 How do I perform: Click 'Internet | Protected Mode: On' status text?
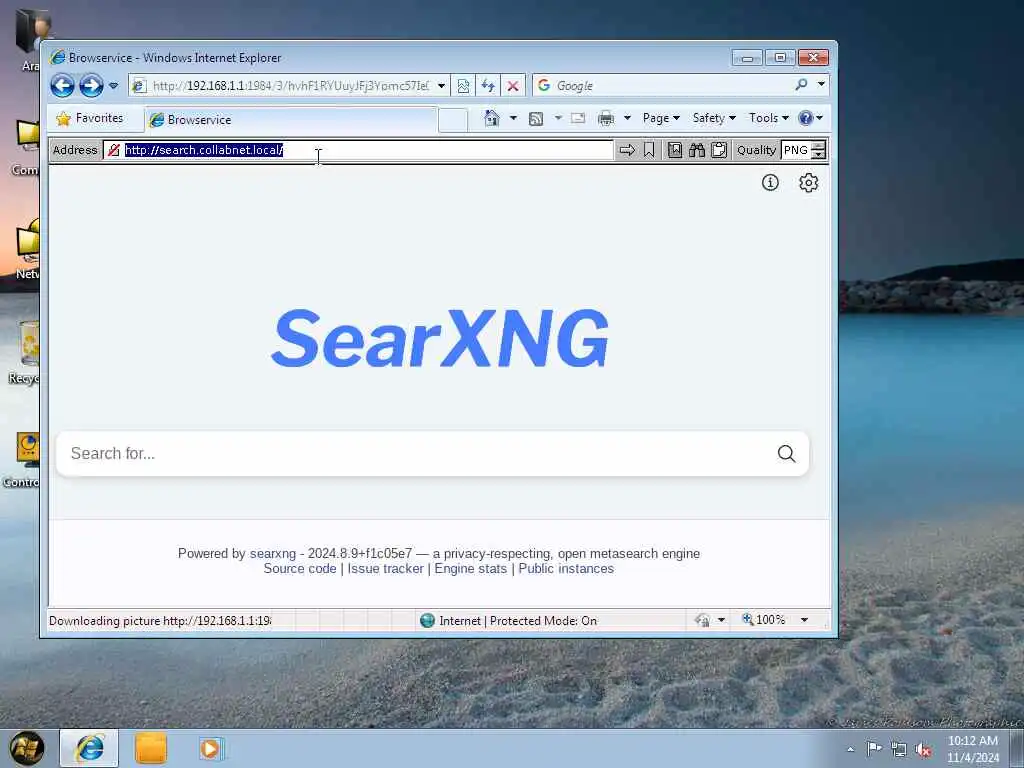point(518,620)
